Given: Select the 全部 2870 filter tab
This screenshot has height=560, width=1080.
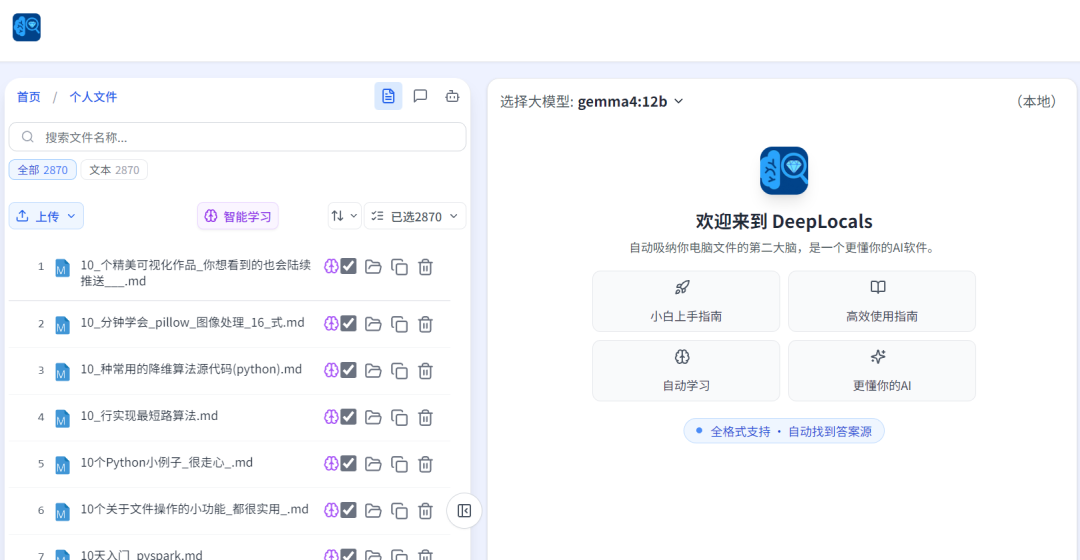Looking at the screenshot, I should tap(43, 169).
